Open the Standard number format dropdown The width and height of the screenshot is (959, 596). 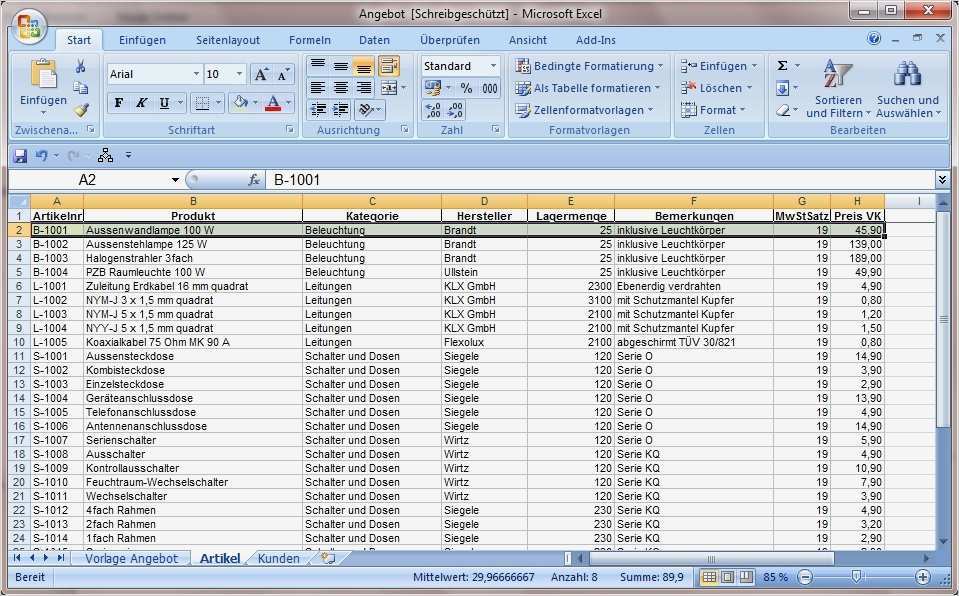click(492, 66)
